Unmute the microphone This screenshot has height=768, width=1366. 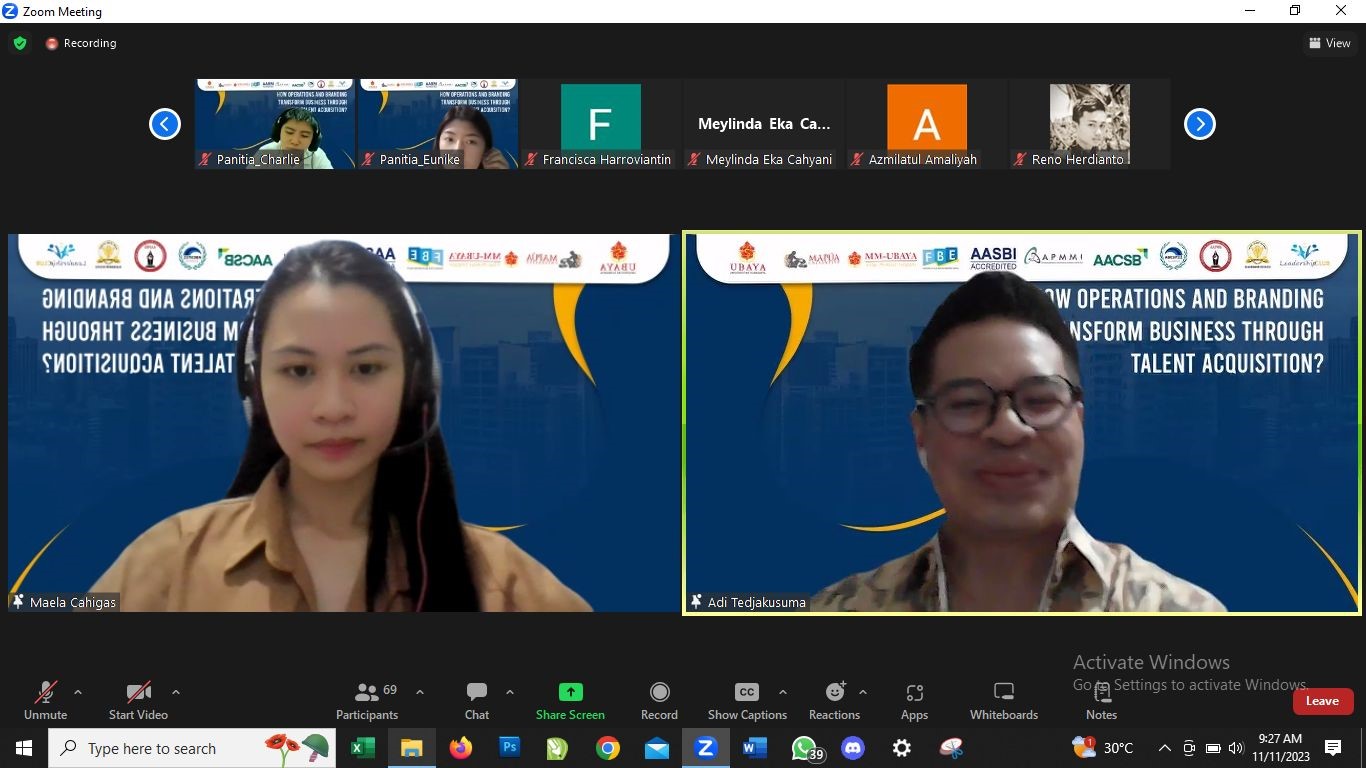(46, 700)
